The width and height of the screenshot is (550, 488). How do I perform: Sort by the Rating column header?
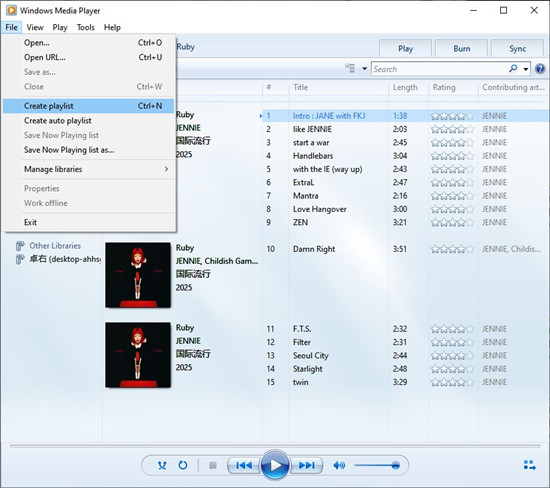pyautogui.click(x=453, y=87)
